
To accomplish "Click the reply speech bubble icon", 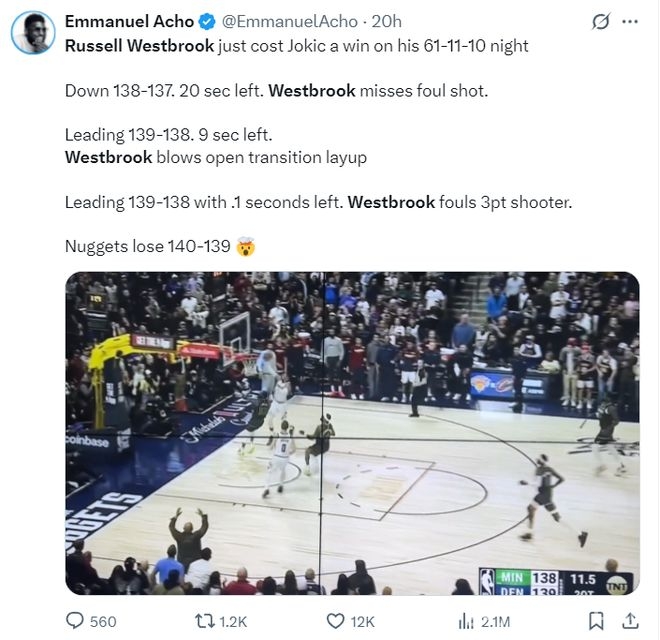I will coord(75,621).
